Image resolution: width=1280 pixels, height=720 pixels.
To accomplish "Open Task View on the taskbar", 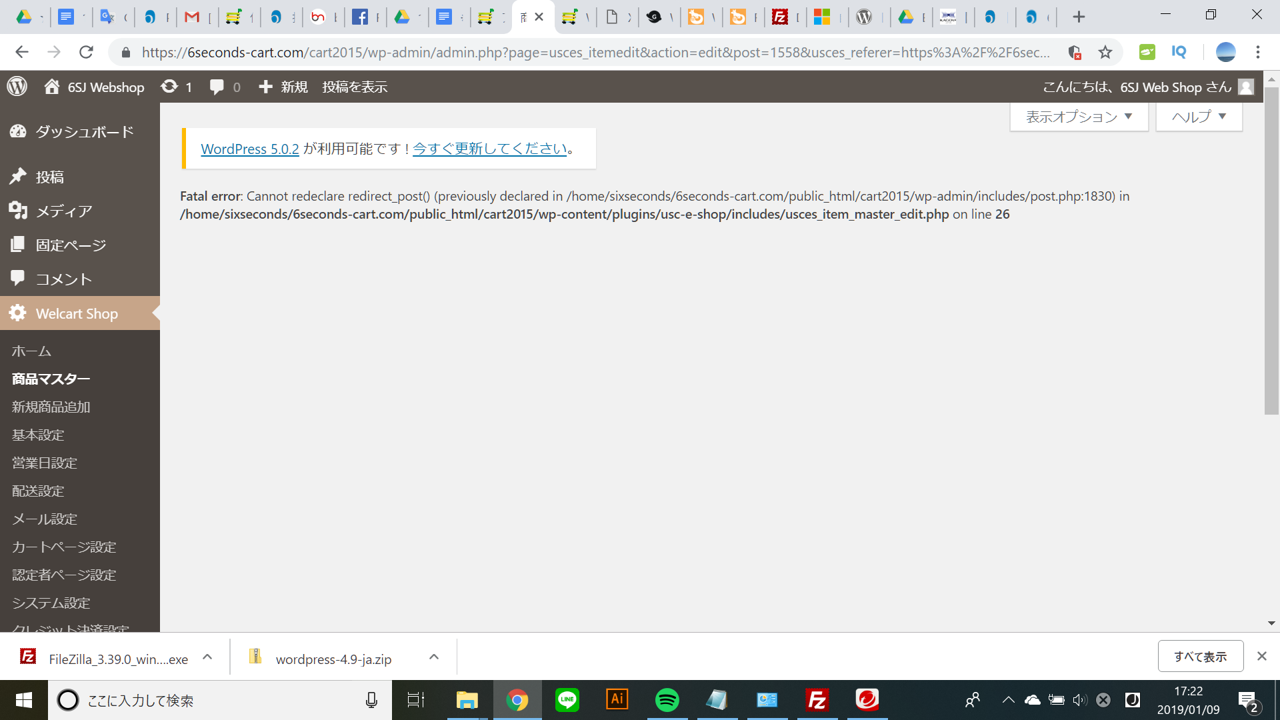I will (x=416, y=700).
